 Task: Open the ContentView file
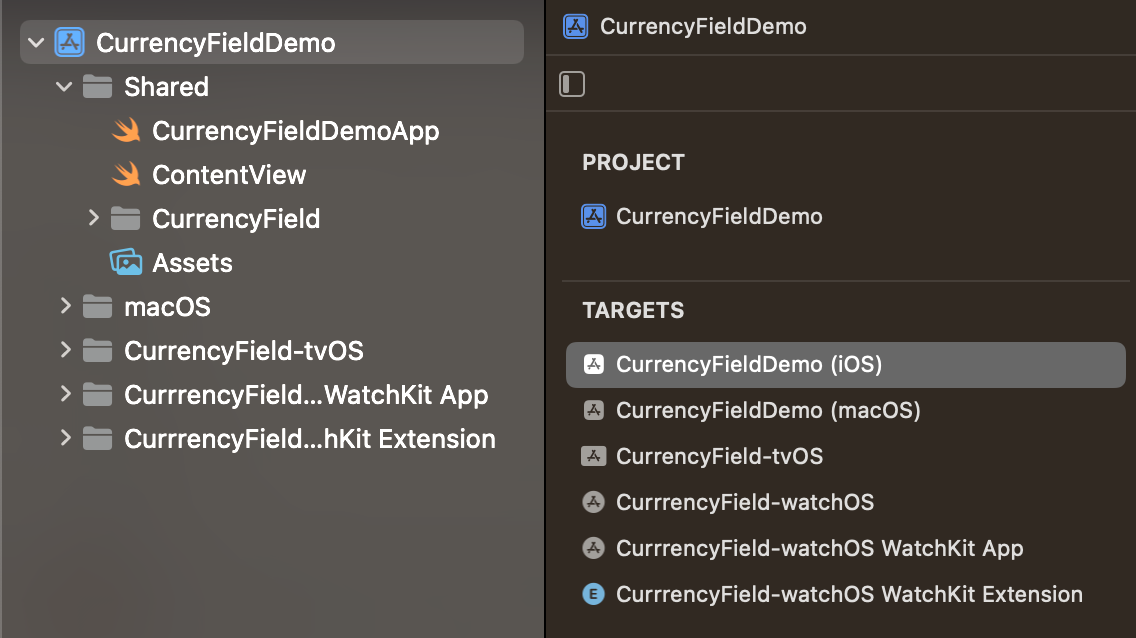[229, 175]
